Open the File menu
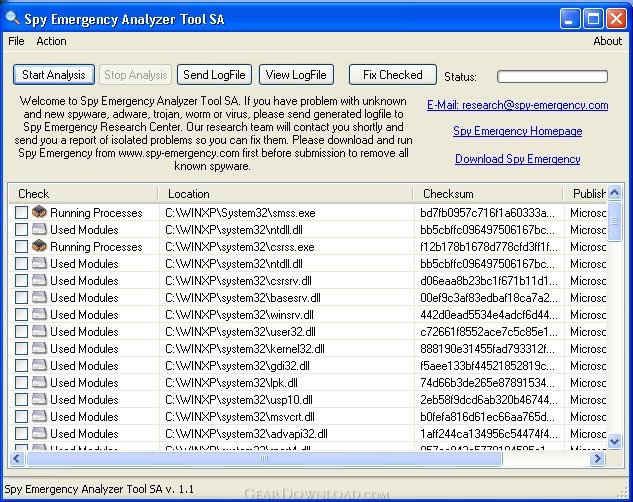Screen dimensions: 633x502 pyautogui.click(x=16, y=41)
